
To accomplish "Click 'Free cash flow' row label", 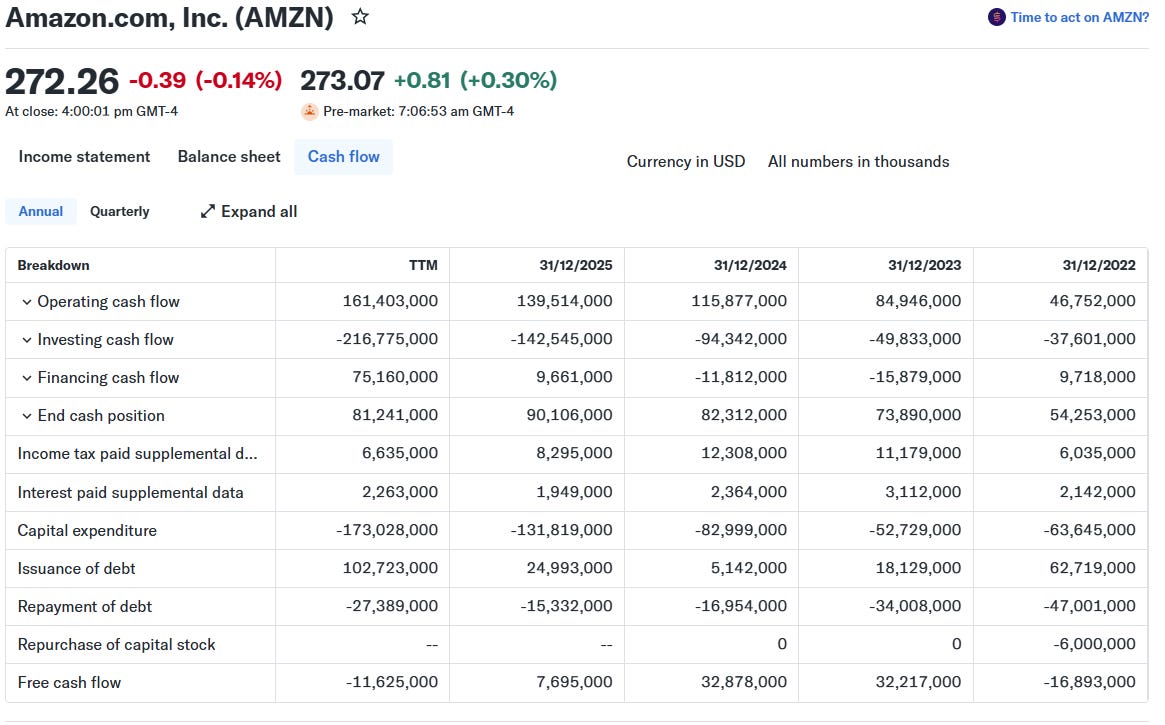I will (69, 683).
